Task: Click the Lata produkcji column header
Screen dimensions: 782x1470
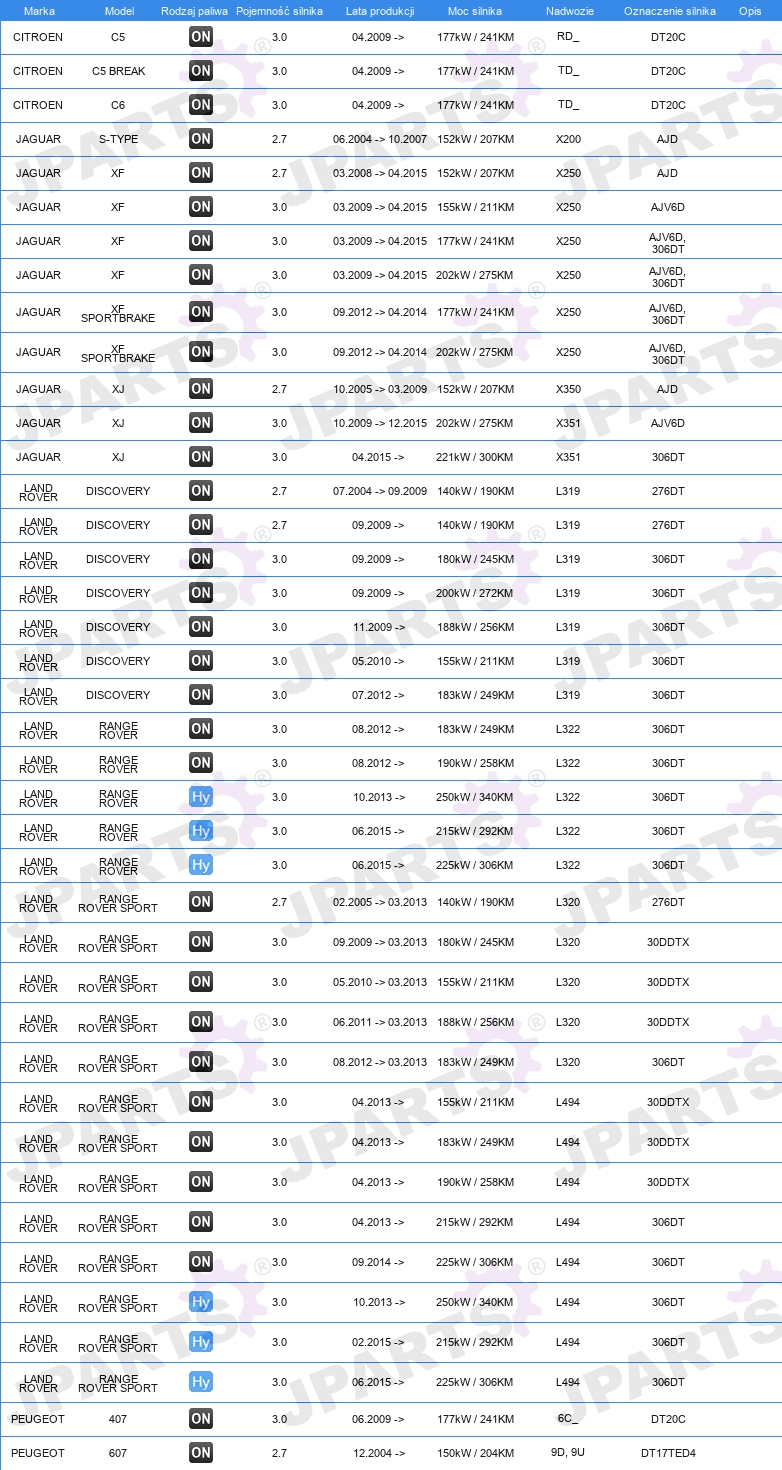Action: (x=380, y=11)
